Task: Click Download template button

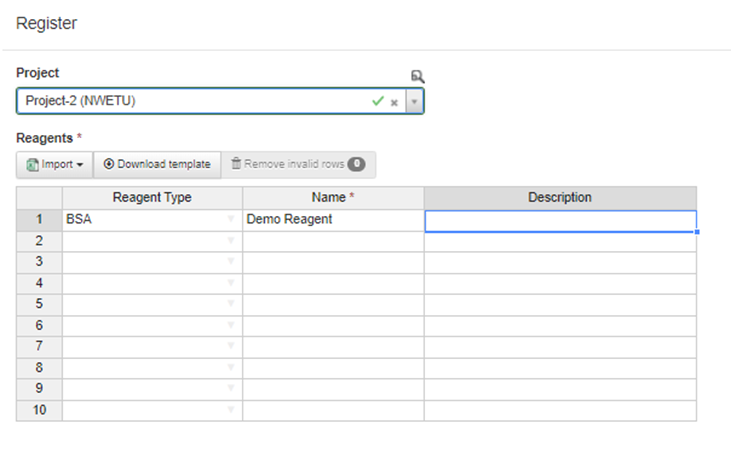Action: point(157,164)
